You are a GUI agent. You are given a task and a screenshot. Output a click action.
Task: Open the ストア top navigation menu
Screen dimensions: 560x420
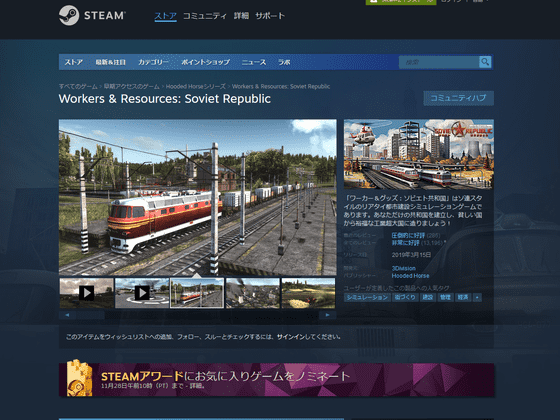(x=165, y=16)
